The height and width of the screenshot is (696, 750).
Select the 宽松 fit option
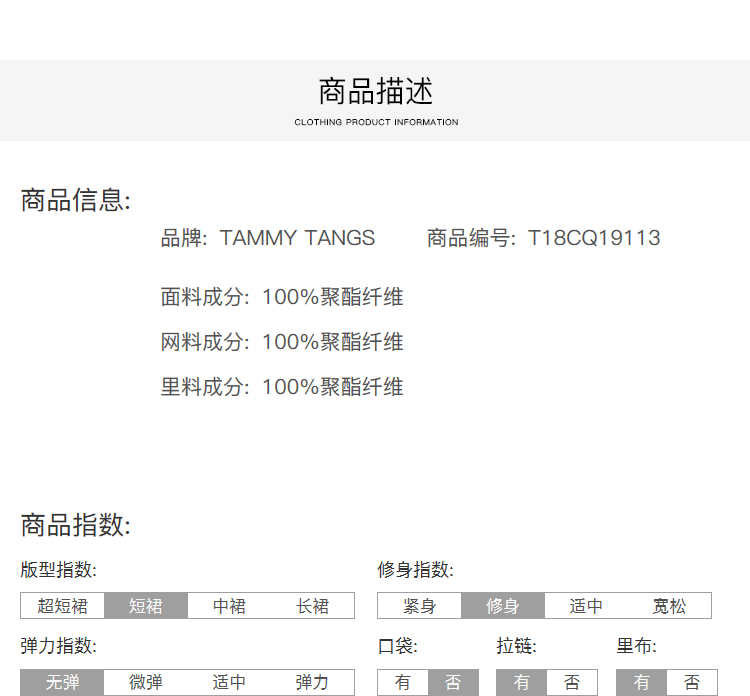[x=669, y=606]
